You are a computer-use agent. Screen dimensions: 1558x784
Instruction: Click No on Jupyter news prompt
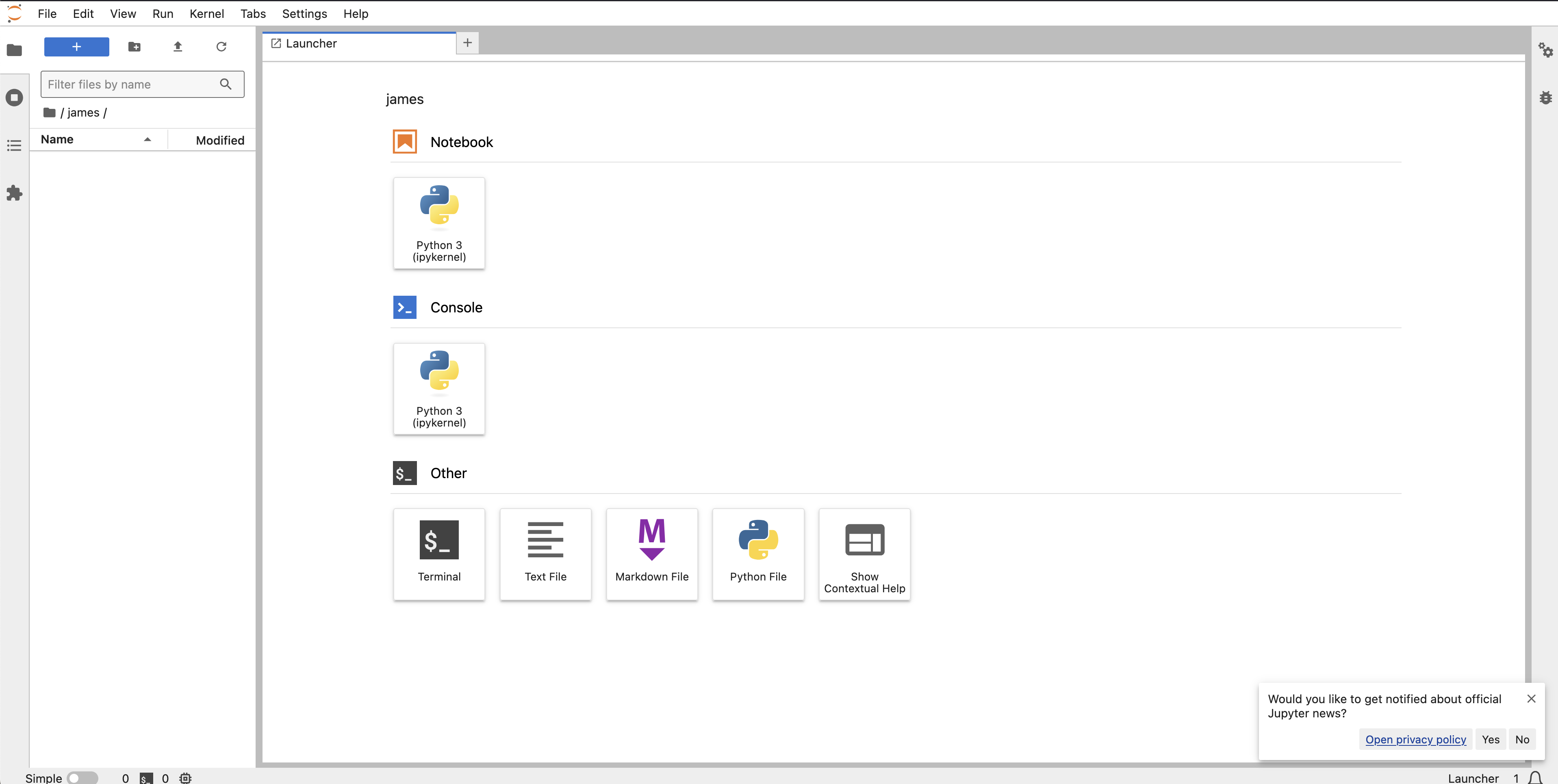point(1522,739)
